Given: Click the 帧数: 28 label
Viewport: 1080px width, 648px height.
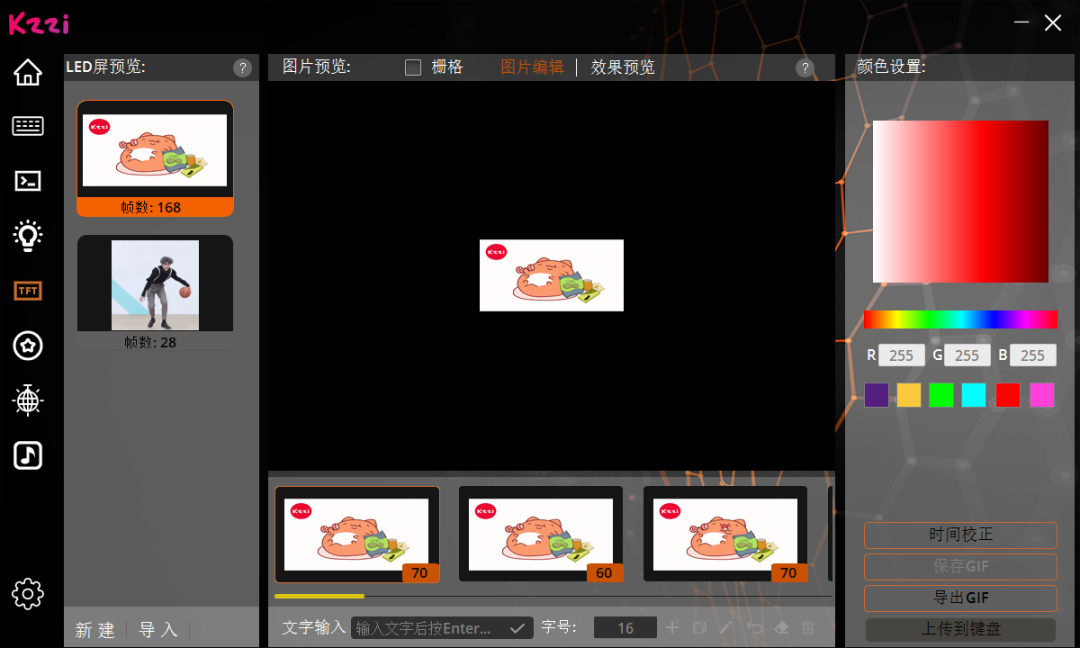Looking at the screenshot, I should (x=150, y=342).
